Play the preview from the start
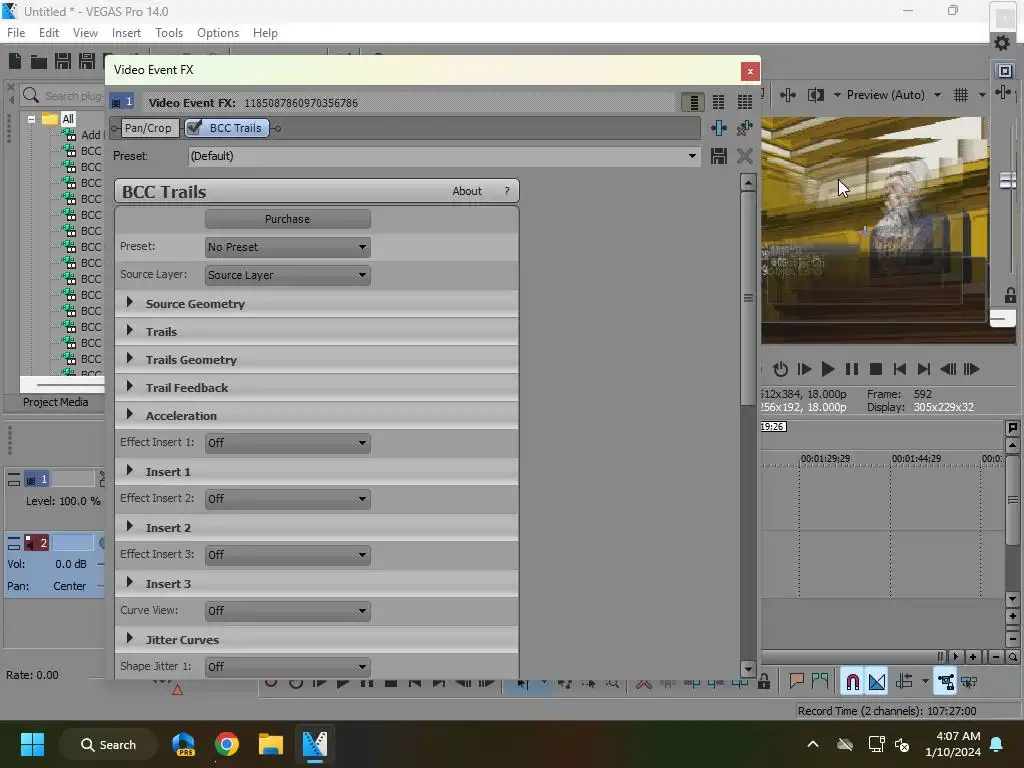Image resolution: width=1024 pixels, height=768 pixels. pos(804,370)
